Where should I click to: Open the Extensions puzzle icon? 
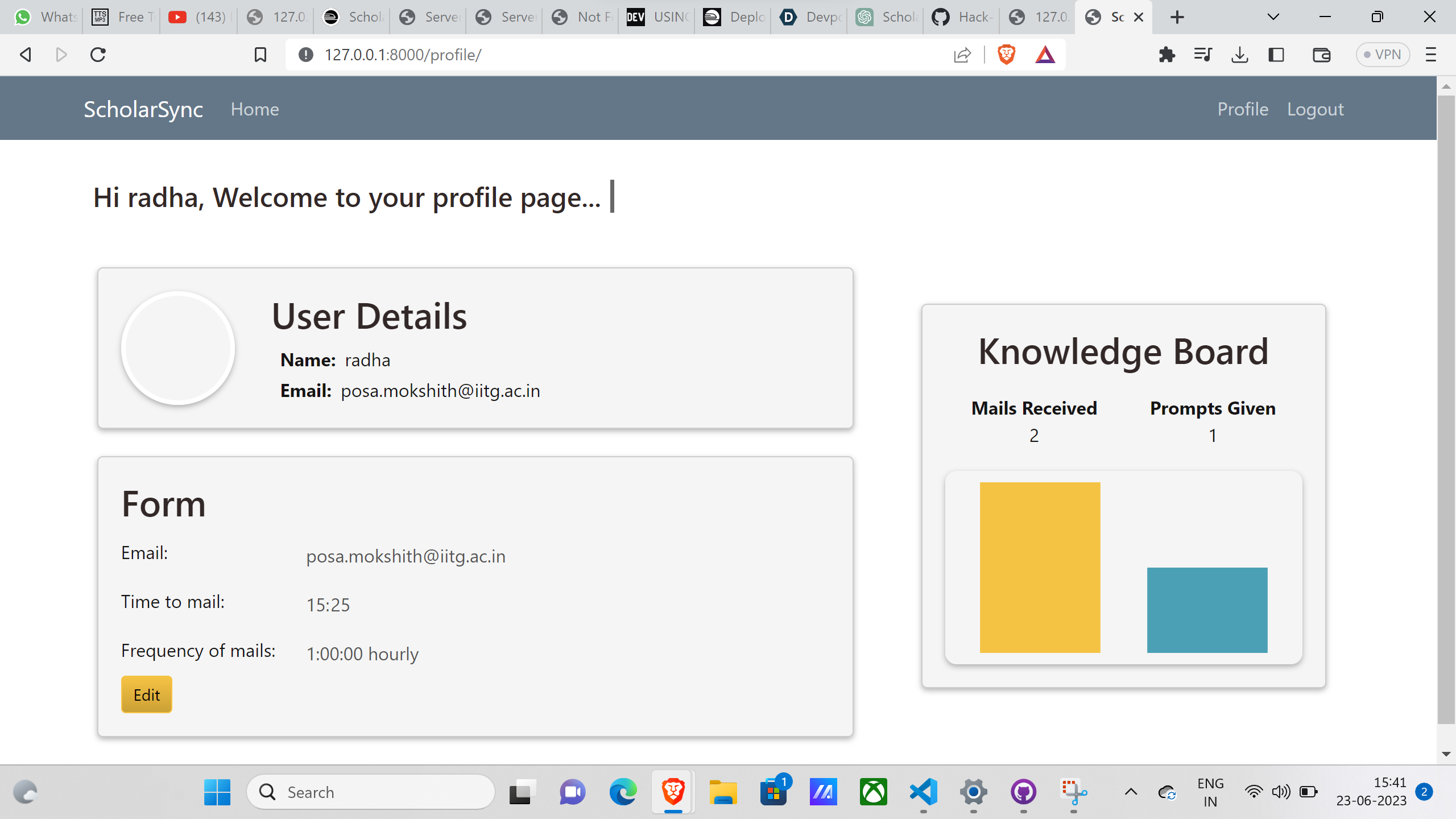coord(1167,55)
